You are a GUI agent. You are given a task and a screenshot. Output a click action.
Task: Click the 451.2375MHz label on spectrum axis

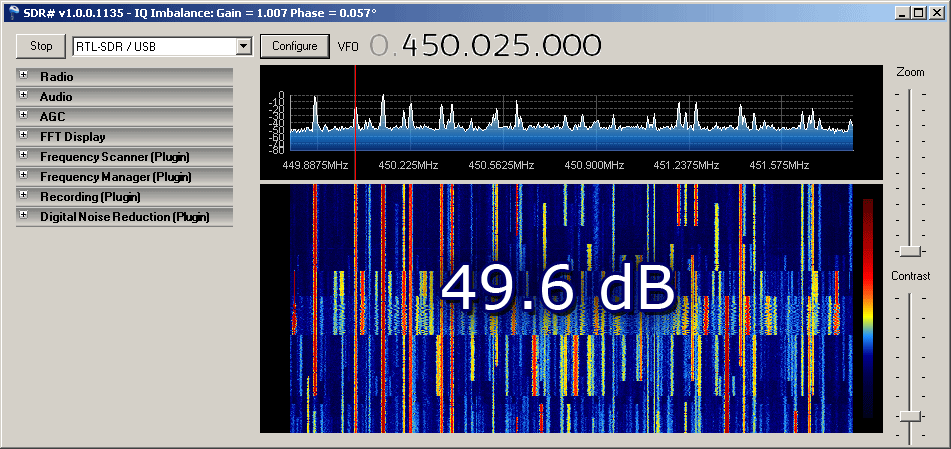[x=687, y=165]
